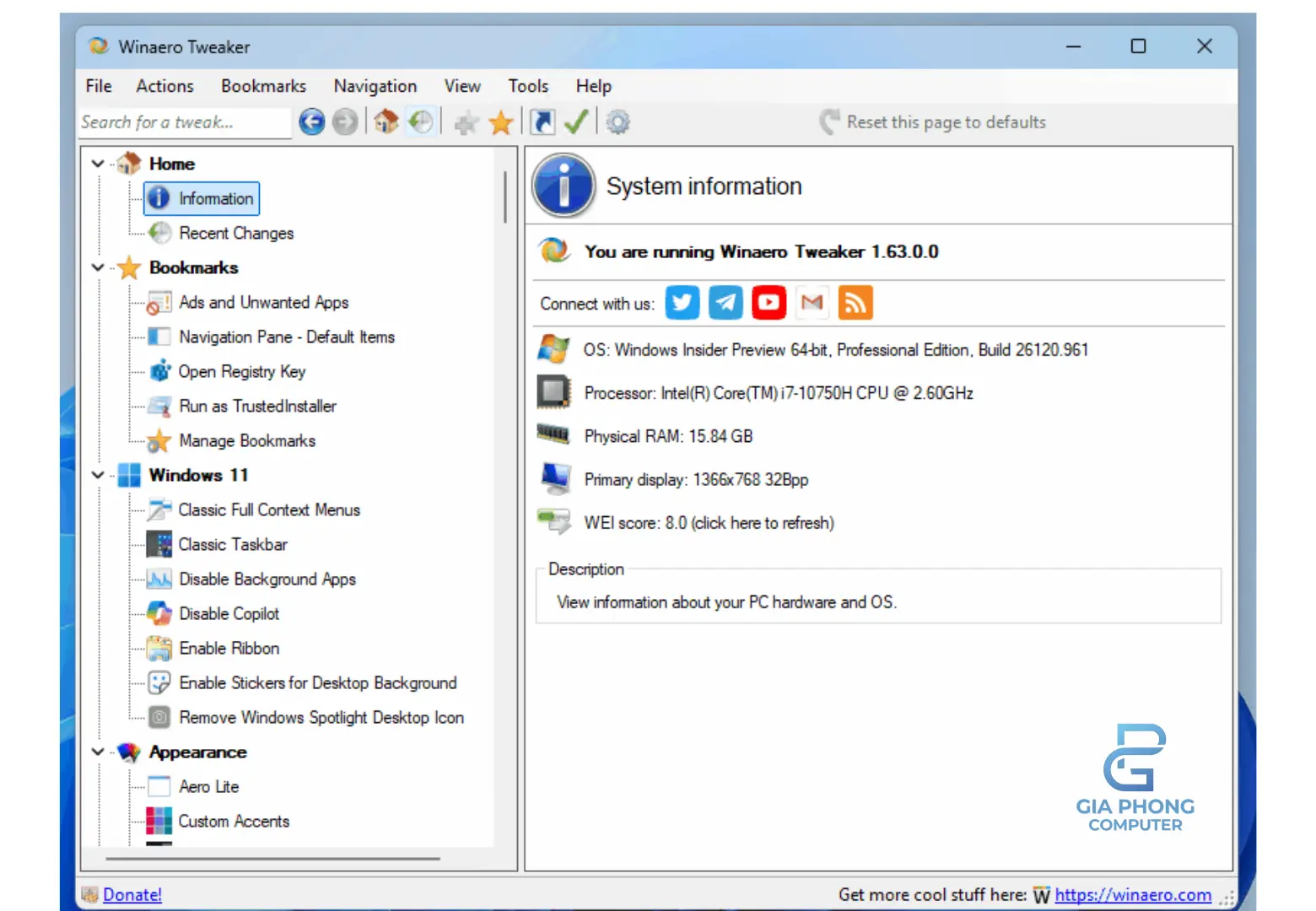
Task: Collapse the Appearance tree section
Action: tap(97, 752)
